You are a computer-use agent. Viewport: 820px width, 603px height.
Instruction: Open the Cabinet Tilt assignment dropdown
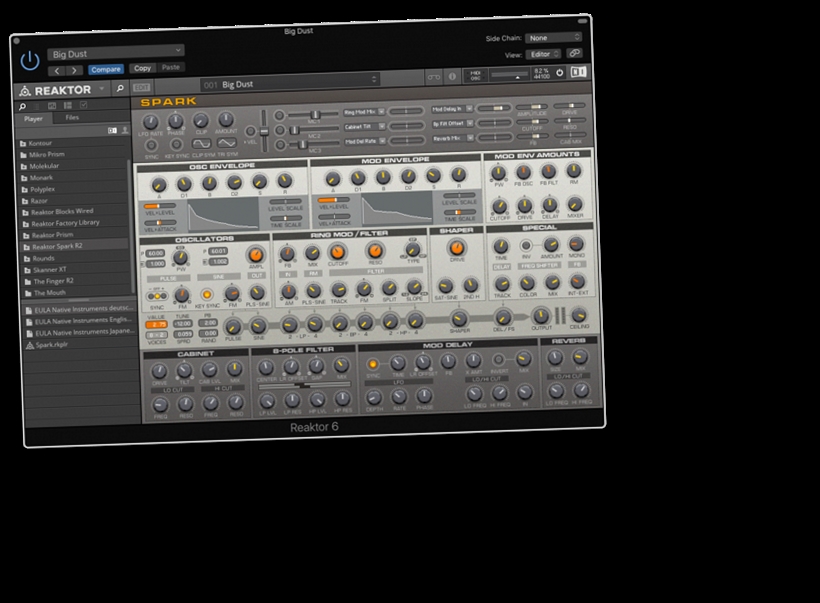tap(365, 127)
